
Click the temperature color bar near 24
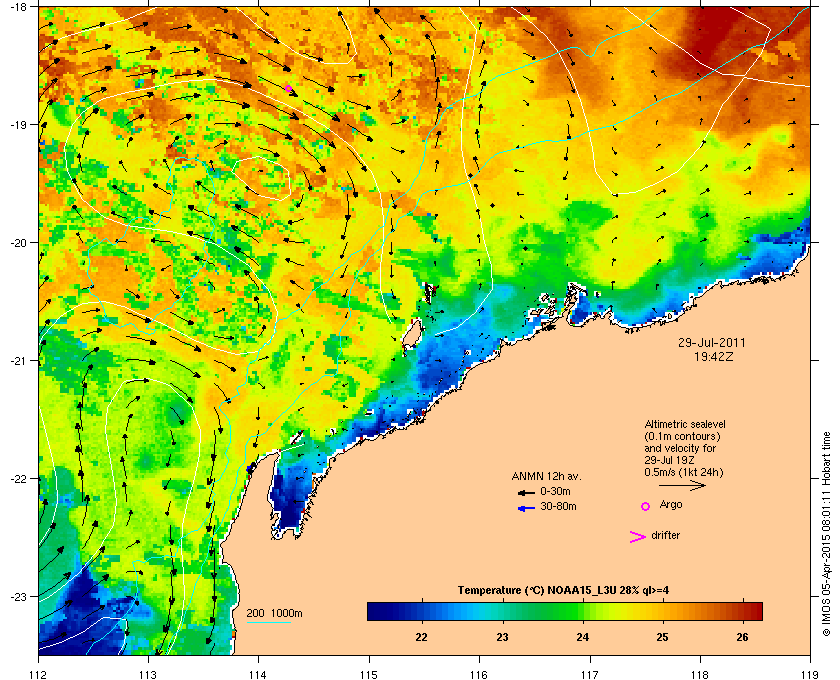(x=583, y=611)
